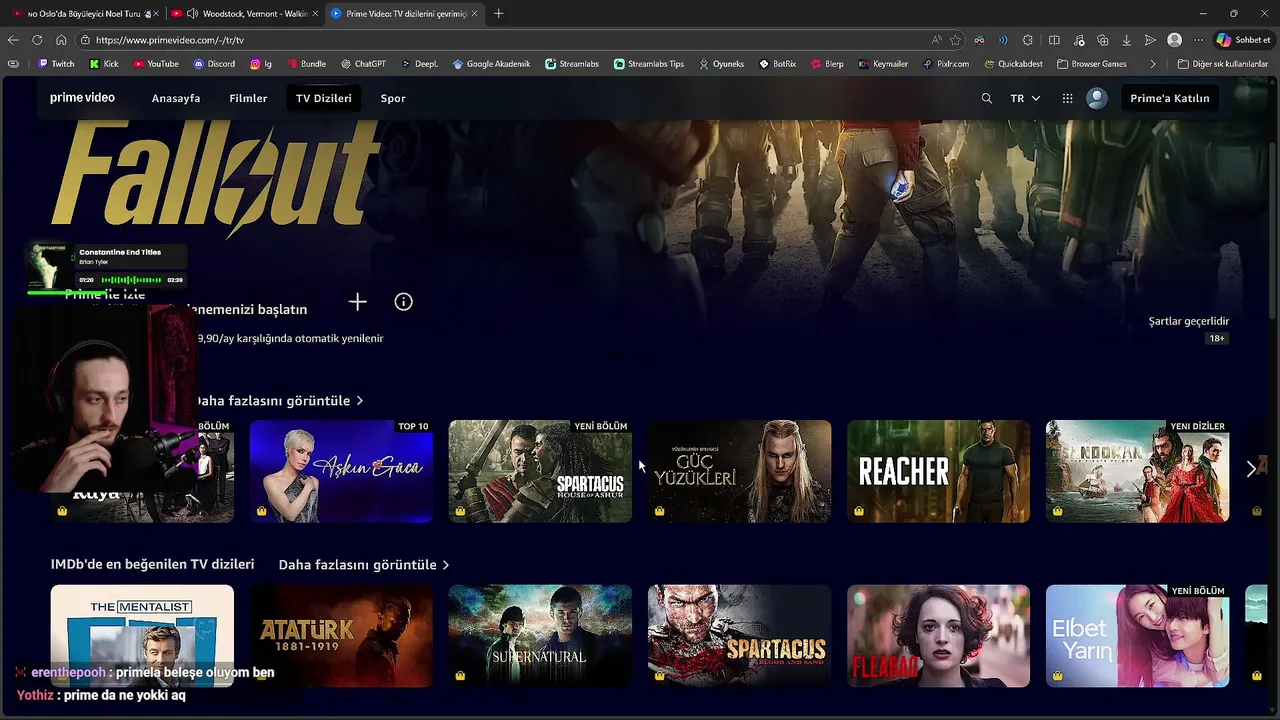Screen dimensions: 1280x720
Task: Click the prime video logo
Action: [x=82, y=98]
